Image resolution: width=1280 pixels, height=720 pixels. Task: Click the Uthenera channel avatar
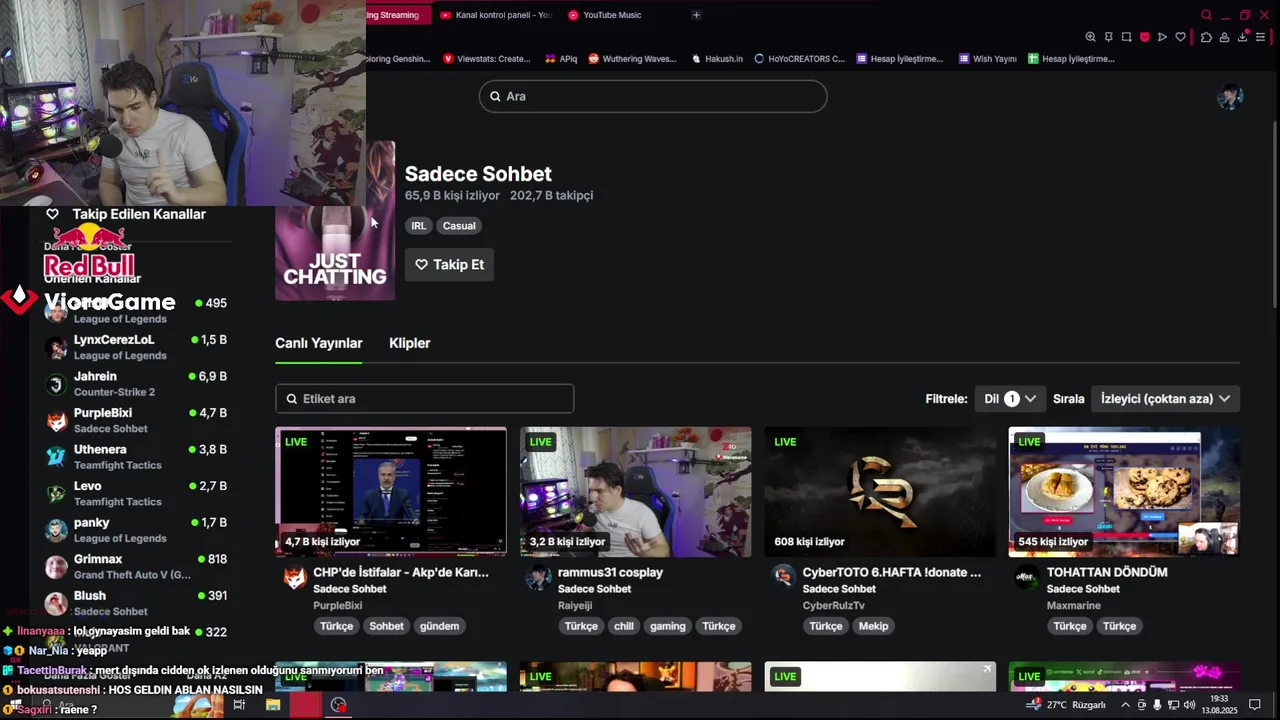(x=57, y=457)
